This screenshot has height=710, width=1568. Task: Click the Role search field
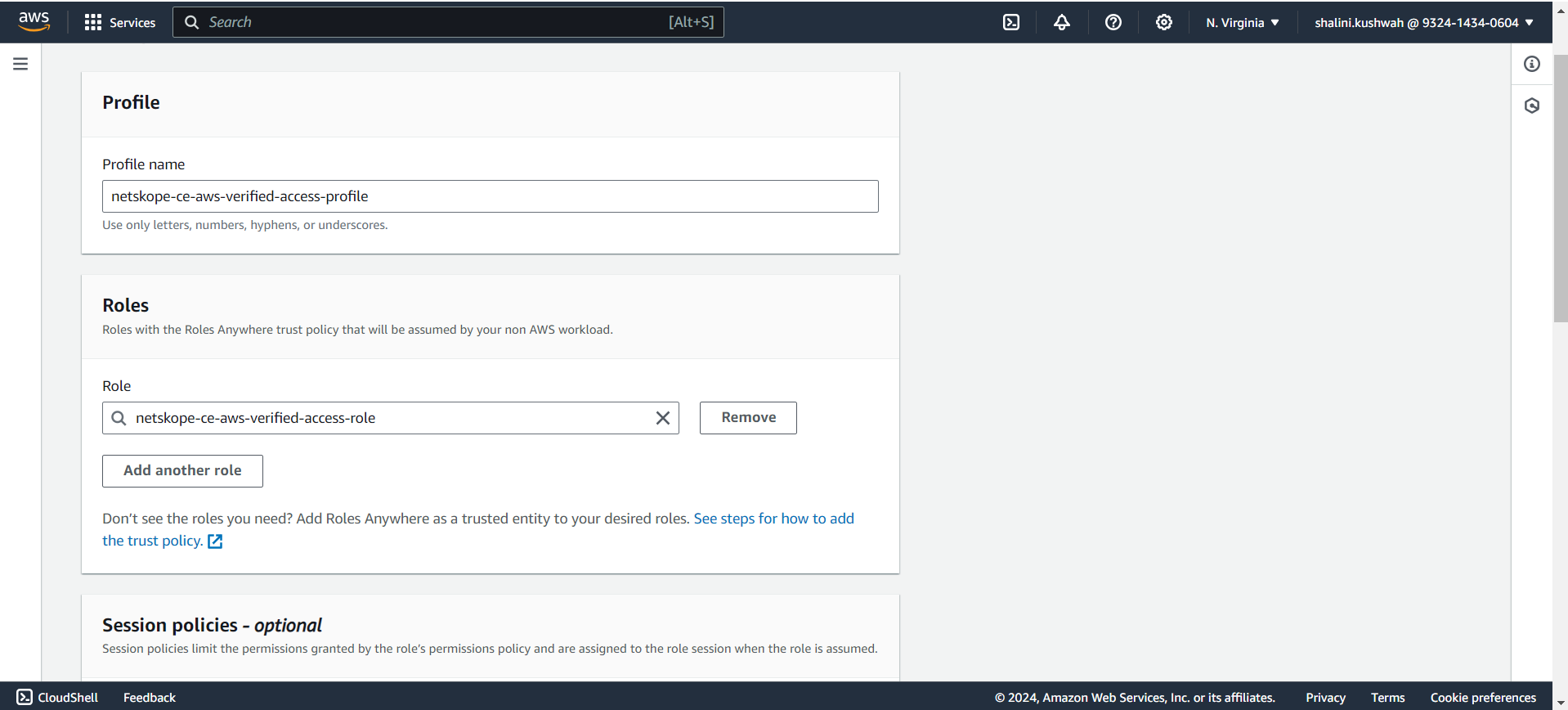391,418
